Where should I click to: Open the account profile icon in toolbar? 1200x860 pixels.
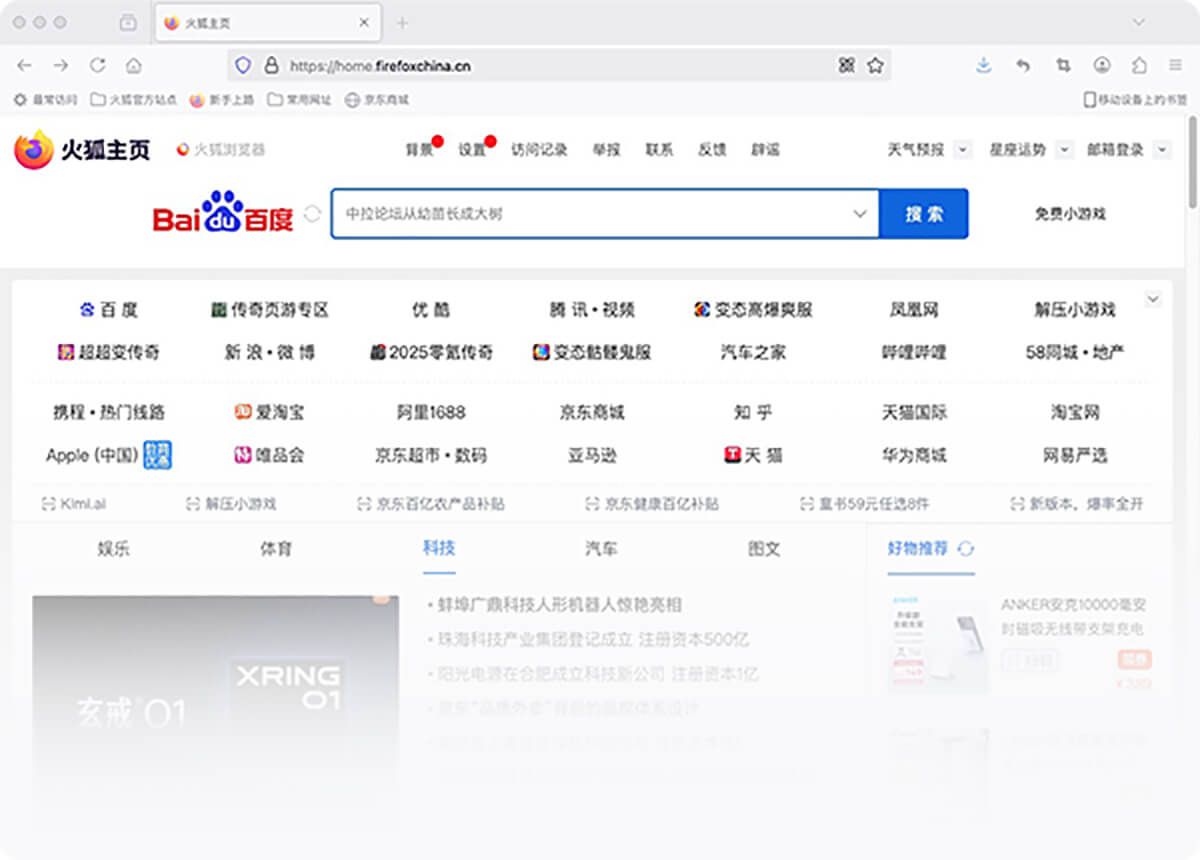1102,65
